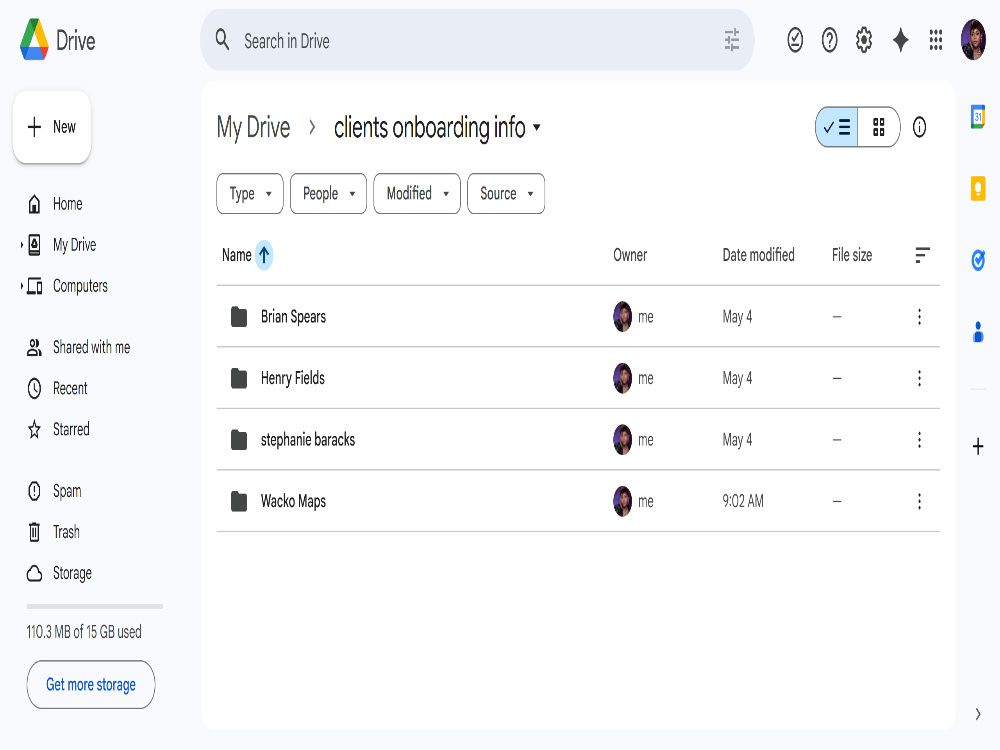The width and height of the screenshot is (1000, 750).
Task: Hide side panel chevron arrow
Action: [x=978, y=714]
